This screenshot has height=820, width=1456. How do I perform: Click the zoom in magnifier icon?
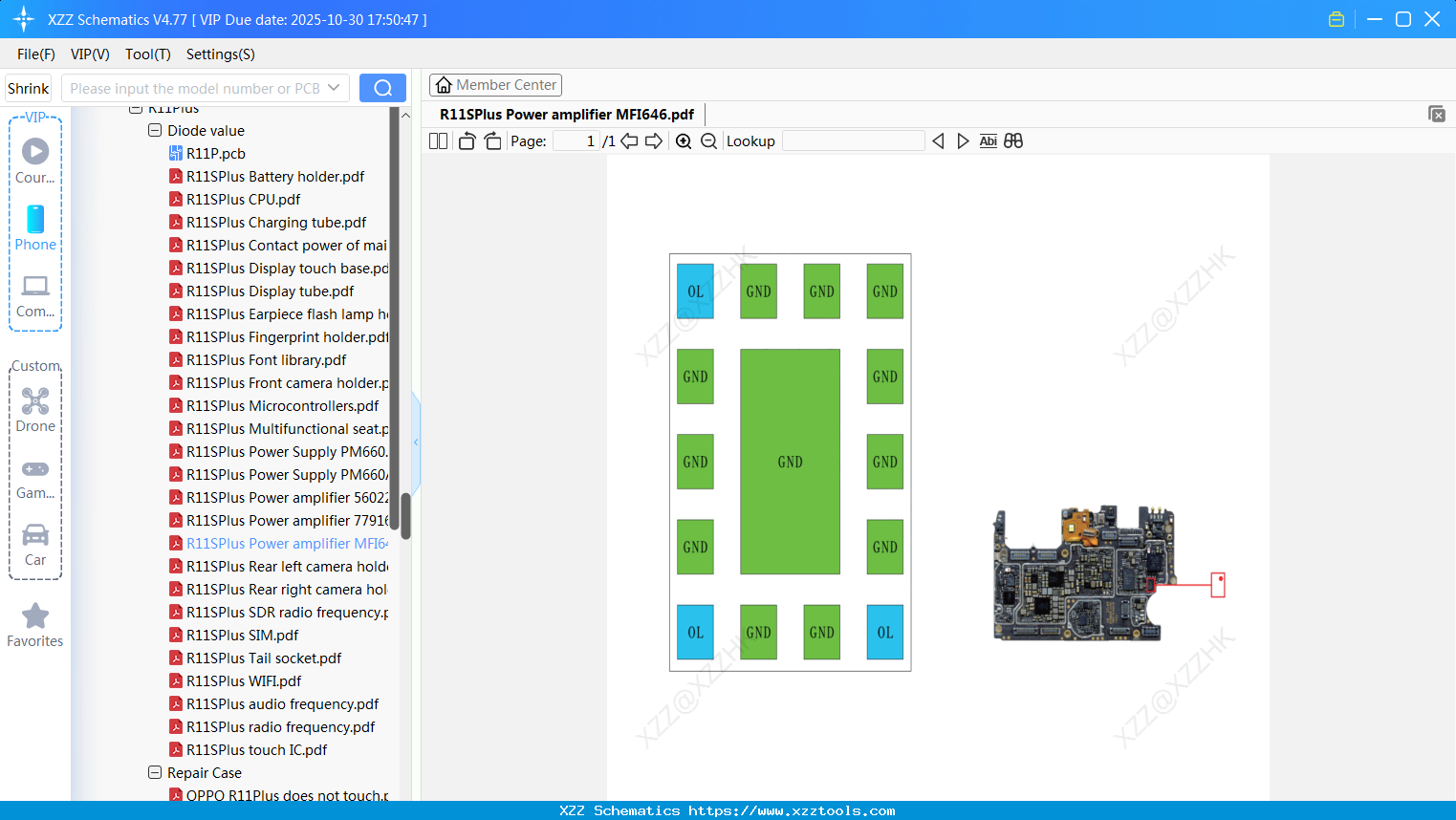(x=684, y=141)
